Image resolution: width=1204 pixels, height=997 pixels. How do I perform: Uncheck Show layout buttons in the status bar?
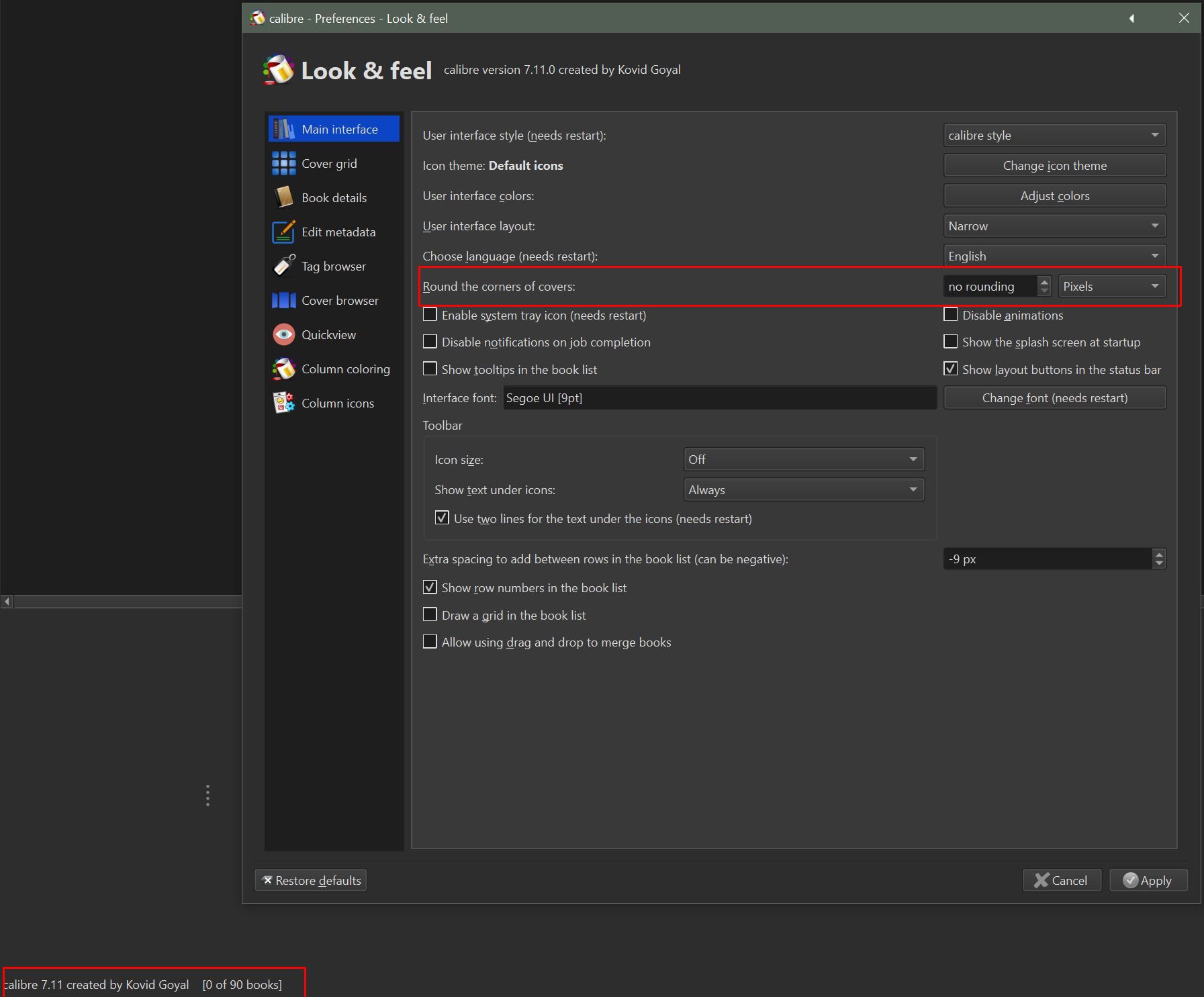(x=950, y=369)
